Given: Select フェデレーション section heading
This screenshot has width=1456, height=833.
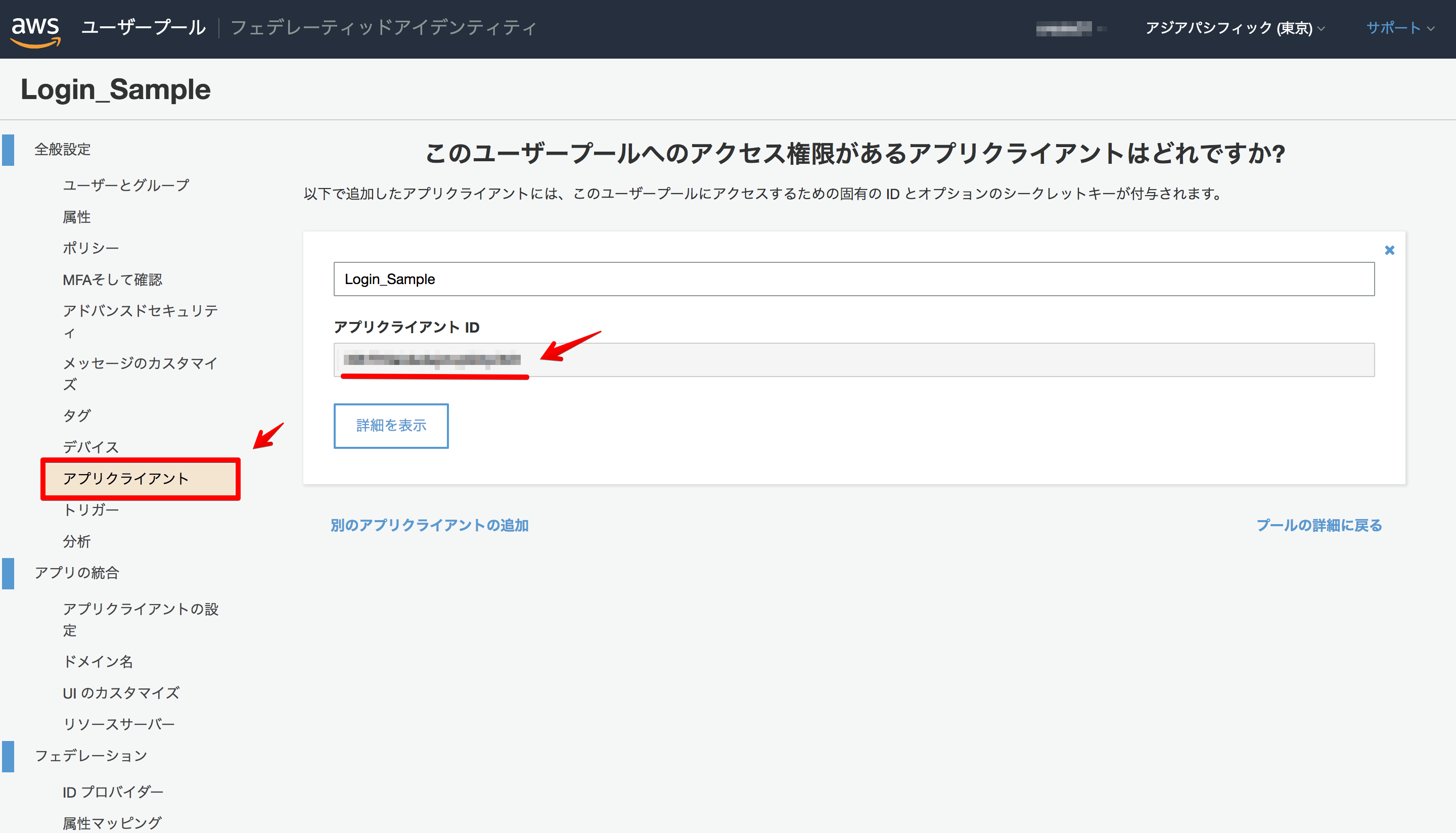Looking at the screenshot, I should pyautogui.click(x=91, y=756).
